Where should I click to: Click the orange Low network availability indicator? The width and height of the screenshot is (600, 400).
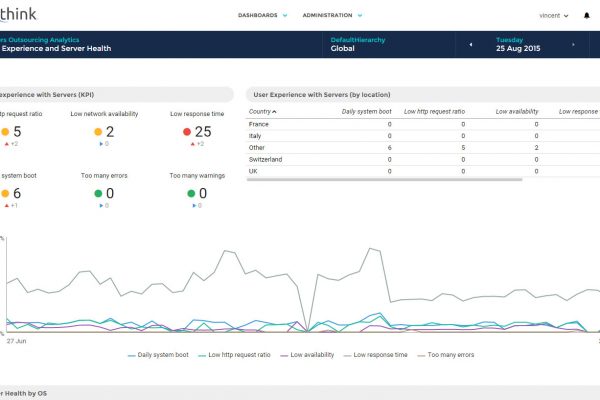coord(98,132)
